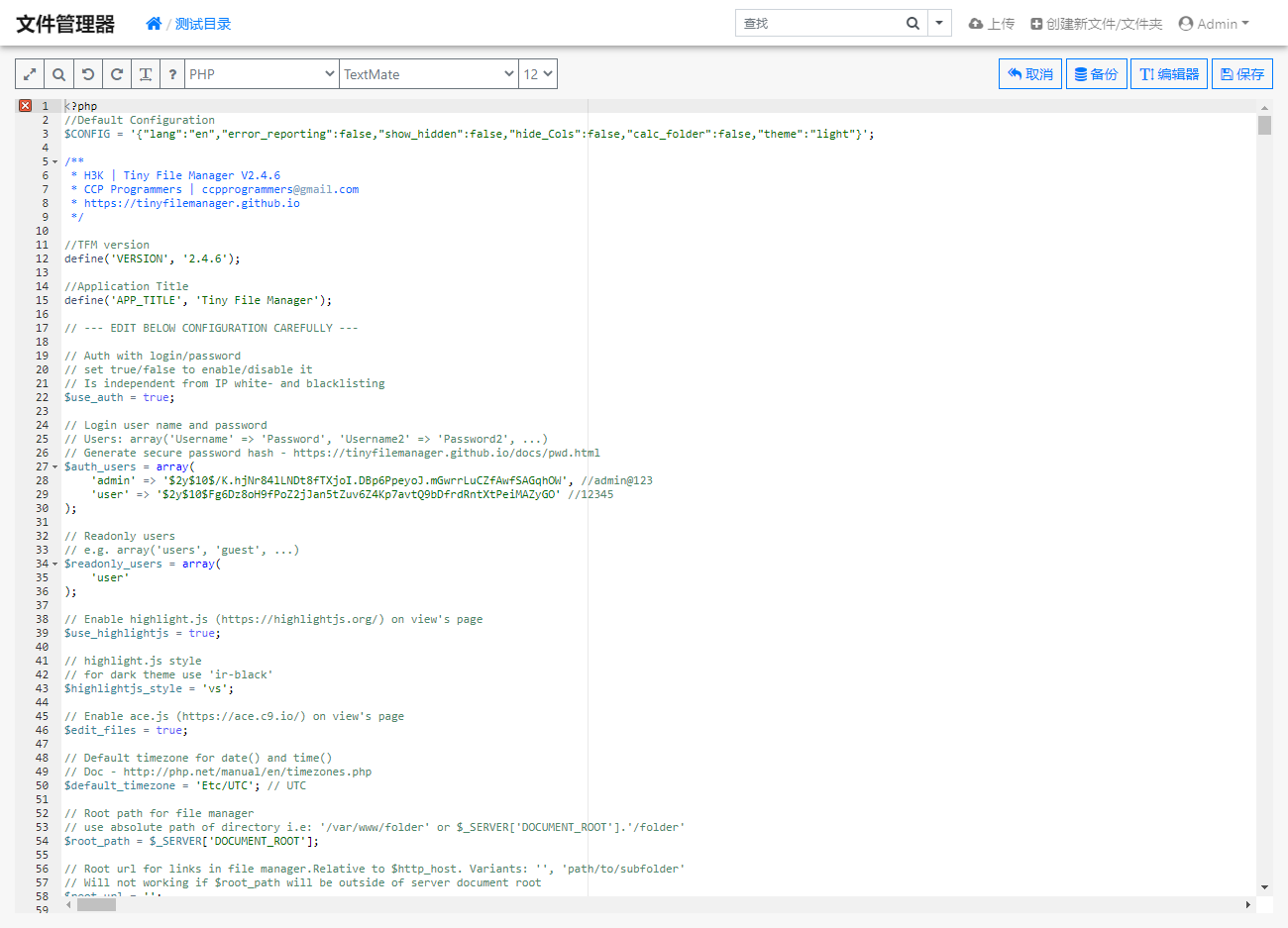1288x928 pixels.
Task: Open the TextMate theme dropdown
Action: point(429,74)
